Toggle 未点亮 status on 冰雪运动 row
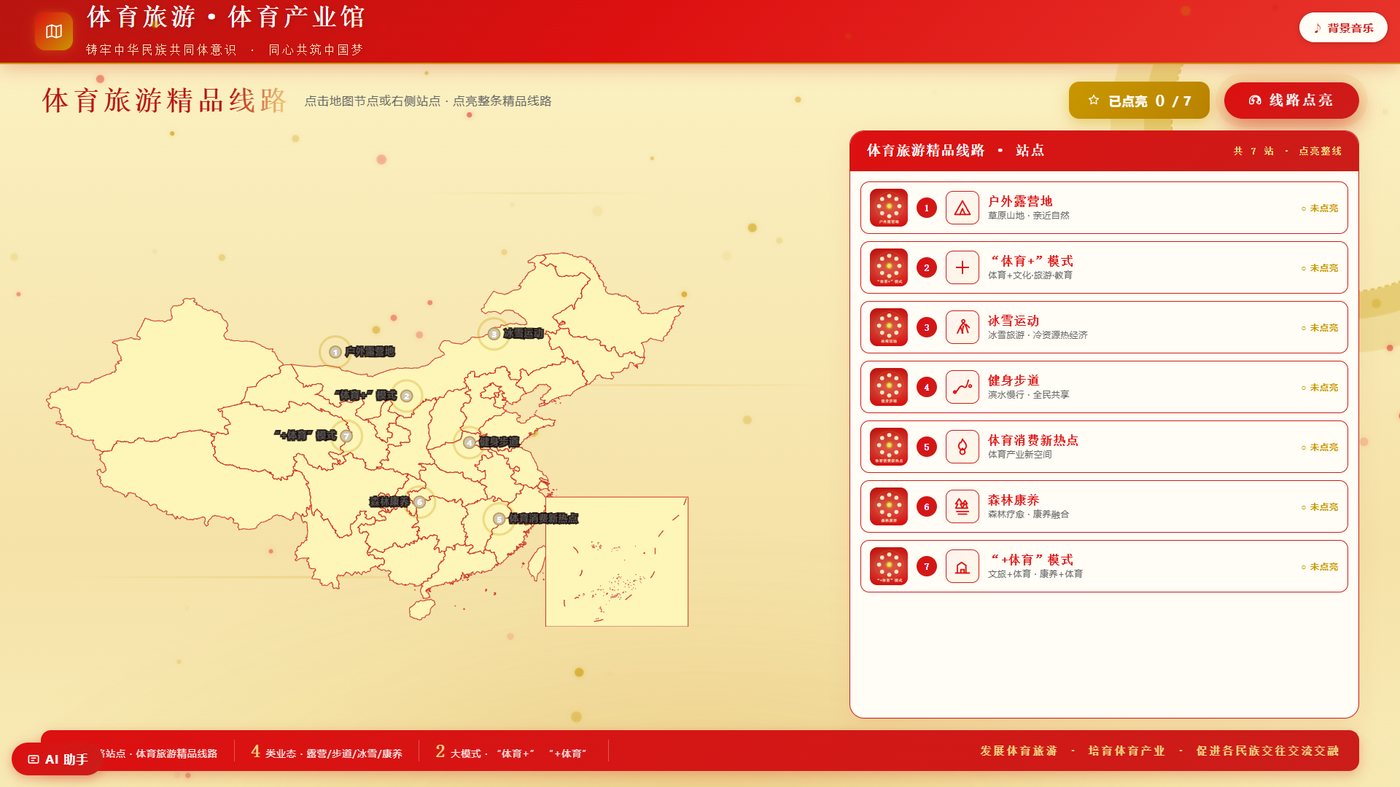Viewport: 1400px width, 787px height. pos(1319,328)
